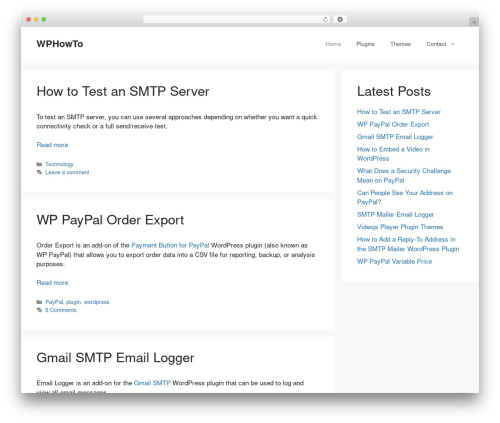
Task: Sidebar: open Can People See Your Address on PayPal
Action: pos(405,197)
